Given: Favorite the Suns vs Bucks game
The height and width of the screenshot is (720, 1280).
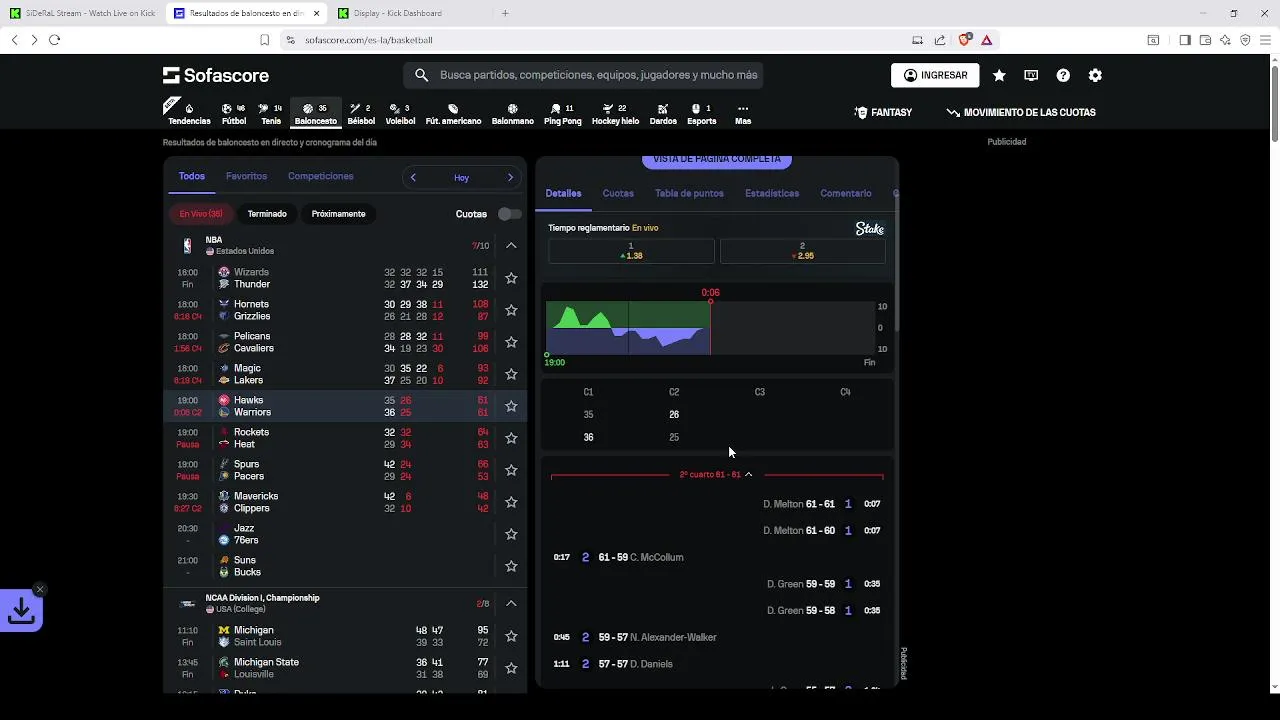Looking at the screenshot, I should click(x=511, y=566).
